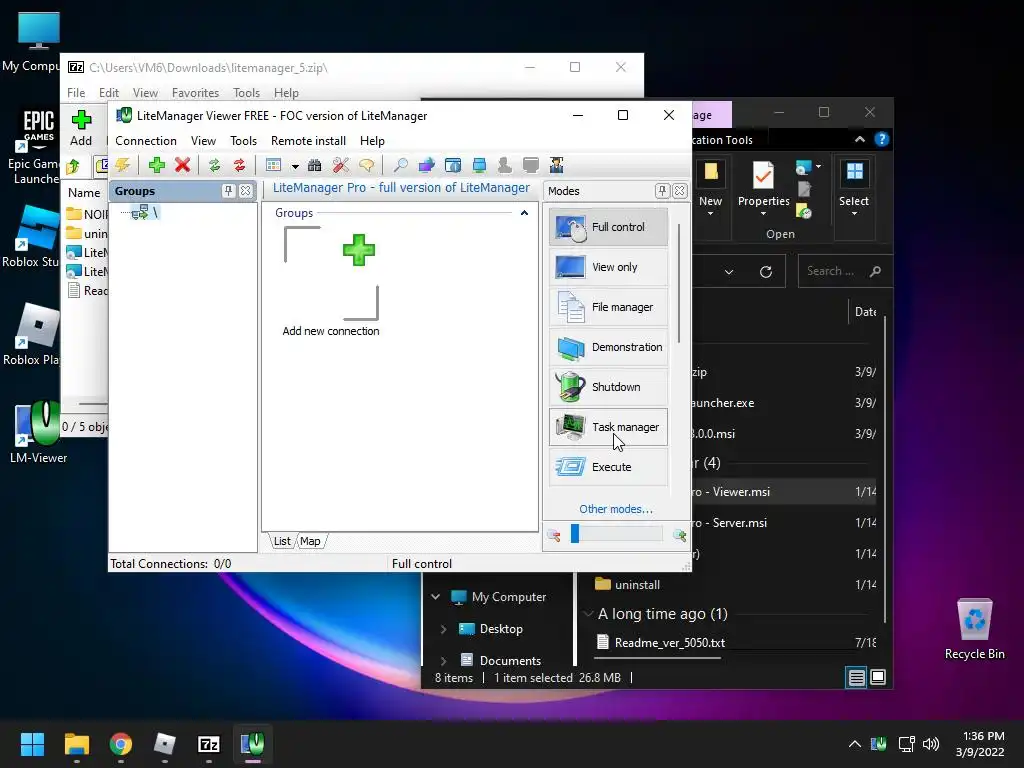Collapse the Groups section chevron

[524, 213]
